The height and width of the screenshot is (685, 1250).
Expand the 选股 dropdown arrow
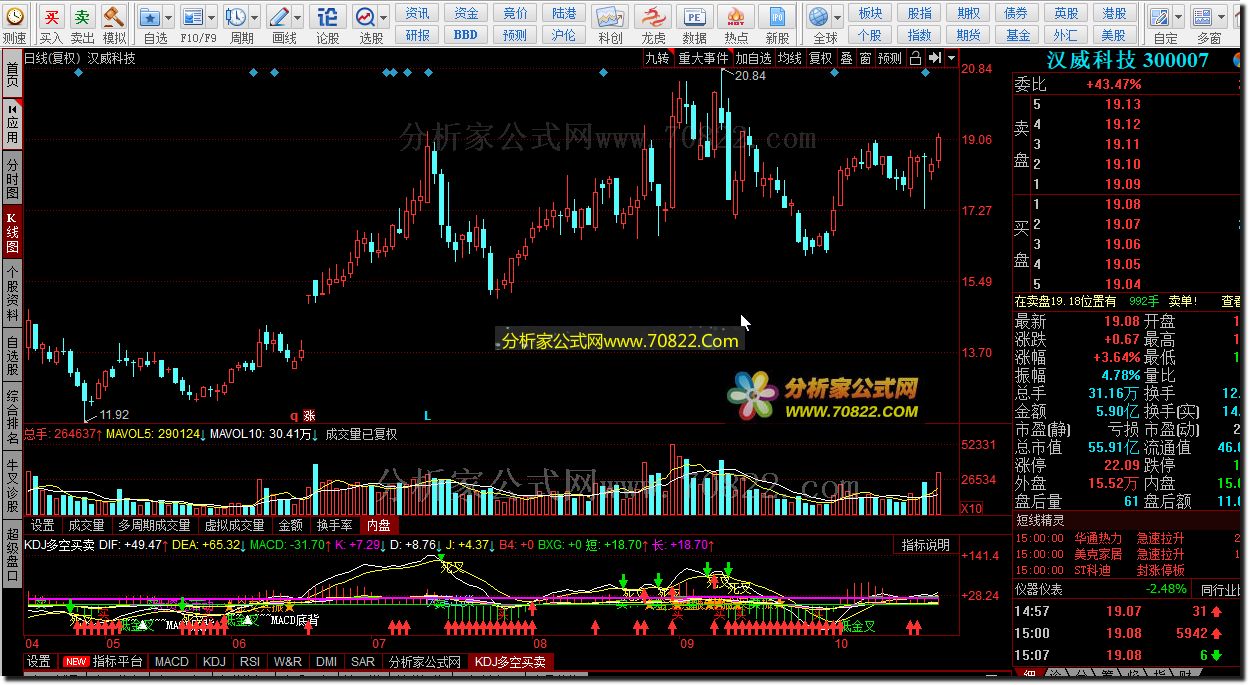pyautogui.click(x=384, y=17)
